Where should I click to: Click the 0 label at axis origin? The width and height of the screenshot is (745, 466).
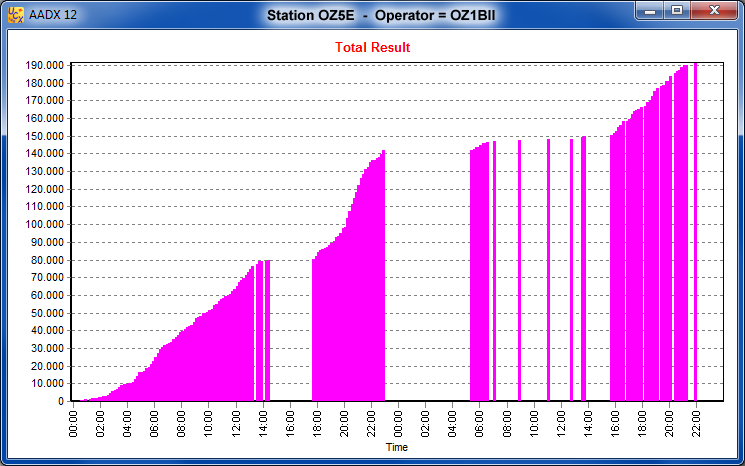[62, 401]
